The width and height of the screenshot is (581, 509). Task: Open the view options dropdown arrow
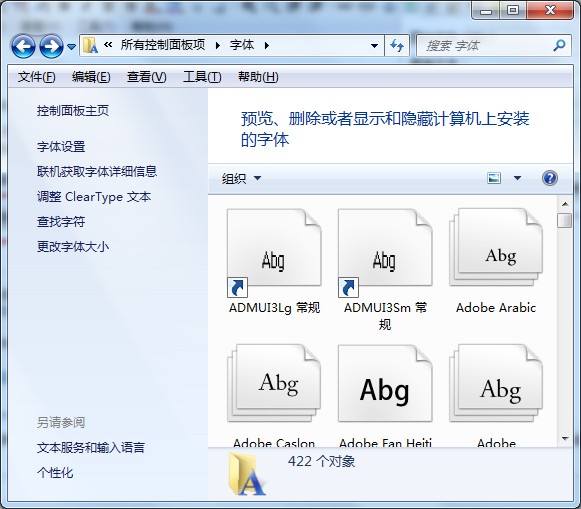[x=518, y=178]
